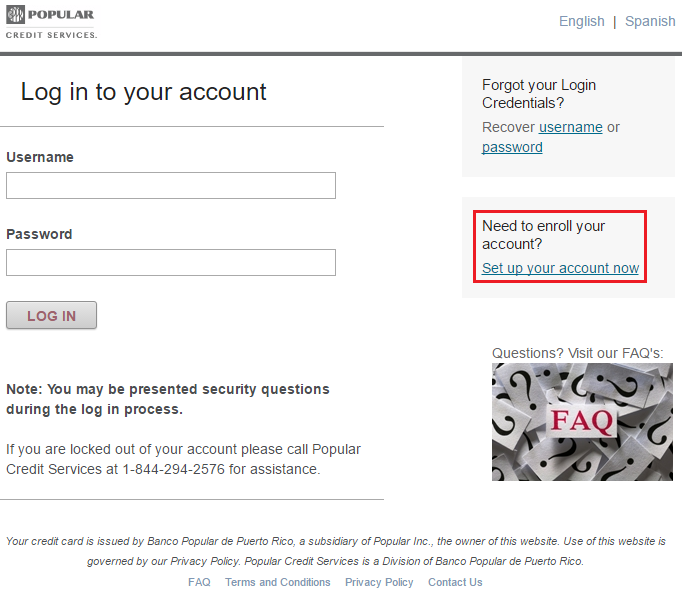
Task: Focus the Username input field
Action: pos(171,186)
